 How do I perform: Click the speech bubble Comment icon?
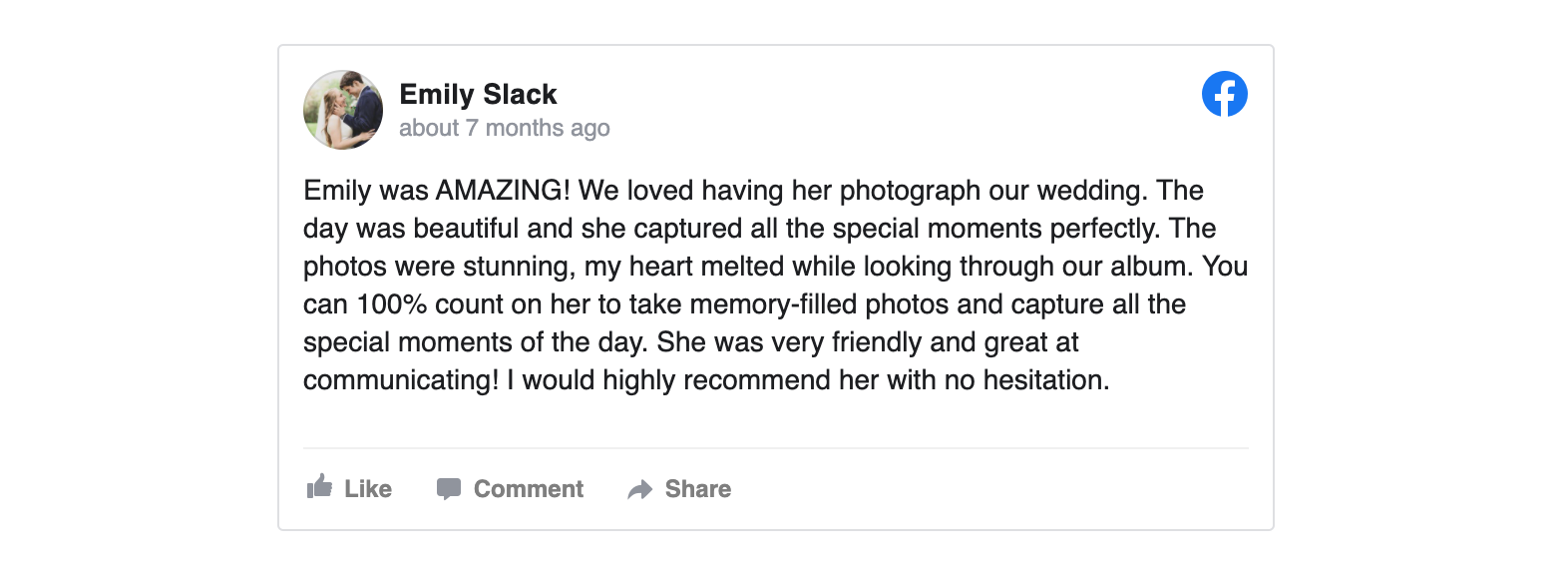(449, 489)
